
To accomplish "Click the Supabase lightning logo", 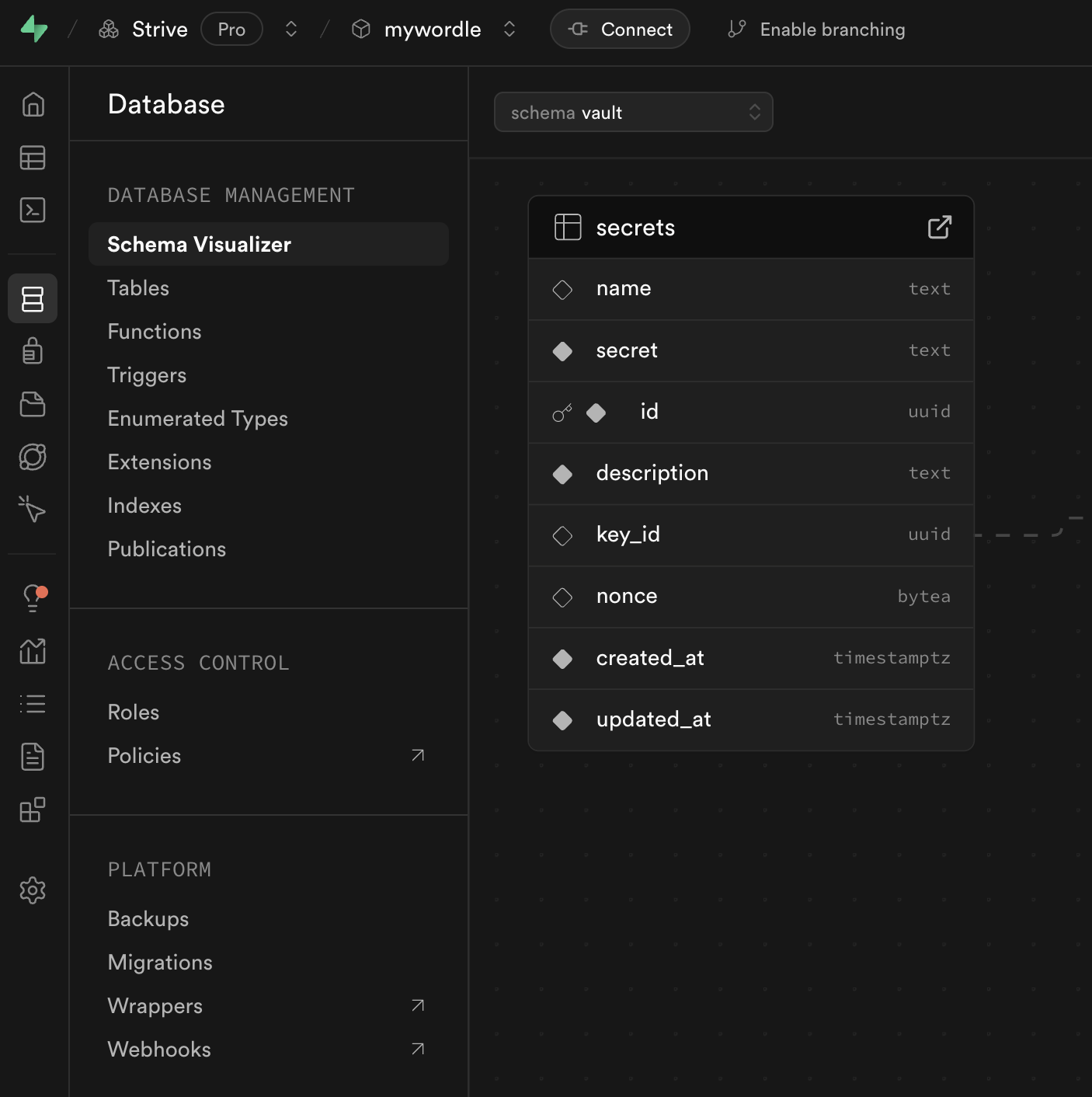I will pos(34,30).
